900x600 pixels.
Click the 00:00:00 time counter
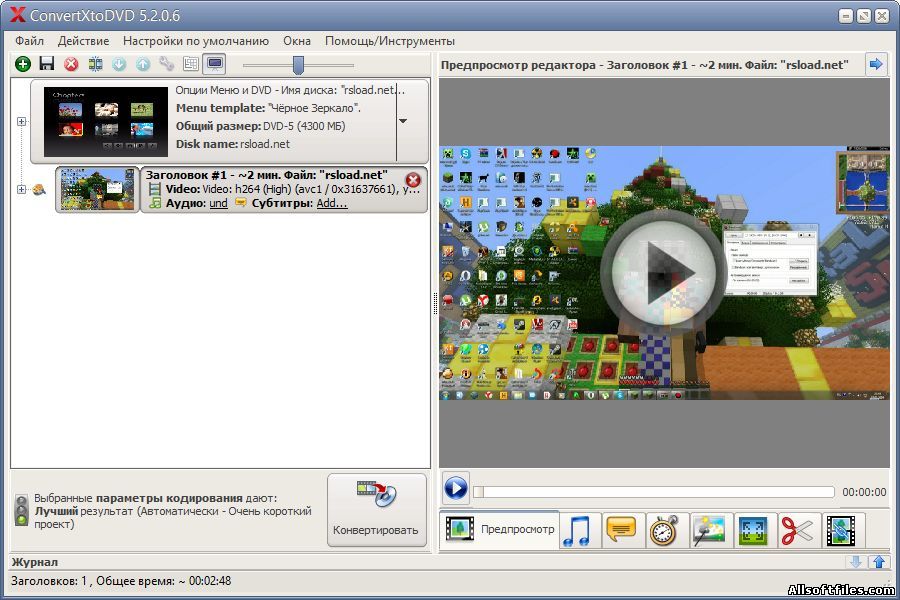pos(864,492)
